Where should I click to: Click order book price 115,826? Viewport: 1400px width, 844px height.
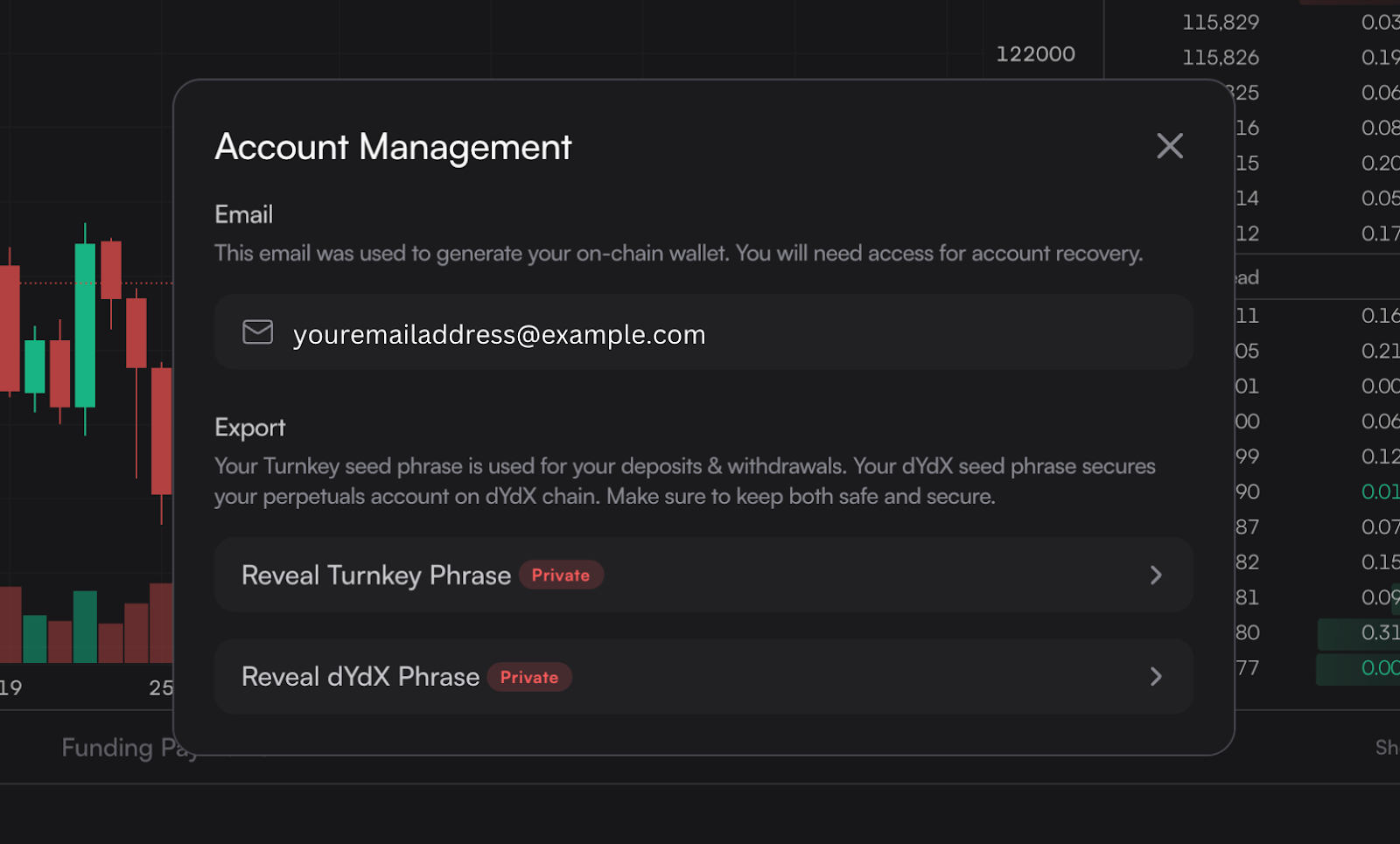[1221, 58]
